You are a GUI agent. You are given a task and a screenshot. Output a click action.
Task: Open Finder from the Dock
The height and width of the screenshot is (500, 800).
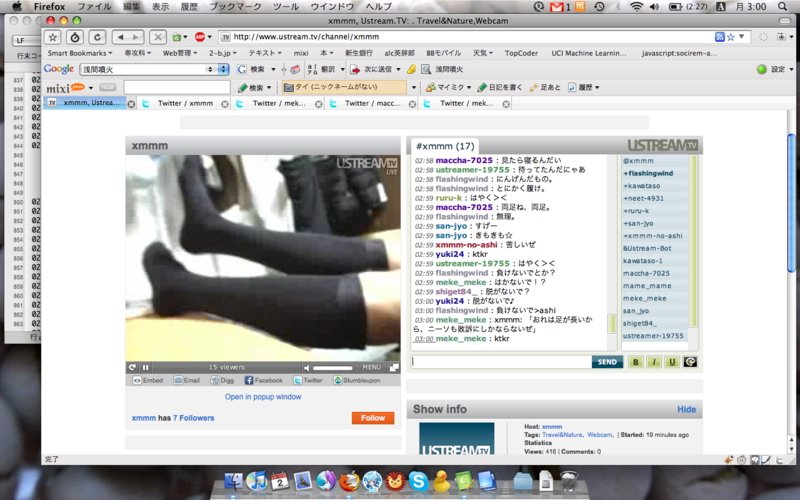coord(233,481)
